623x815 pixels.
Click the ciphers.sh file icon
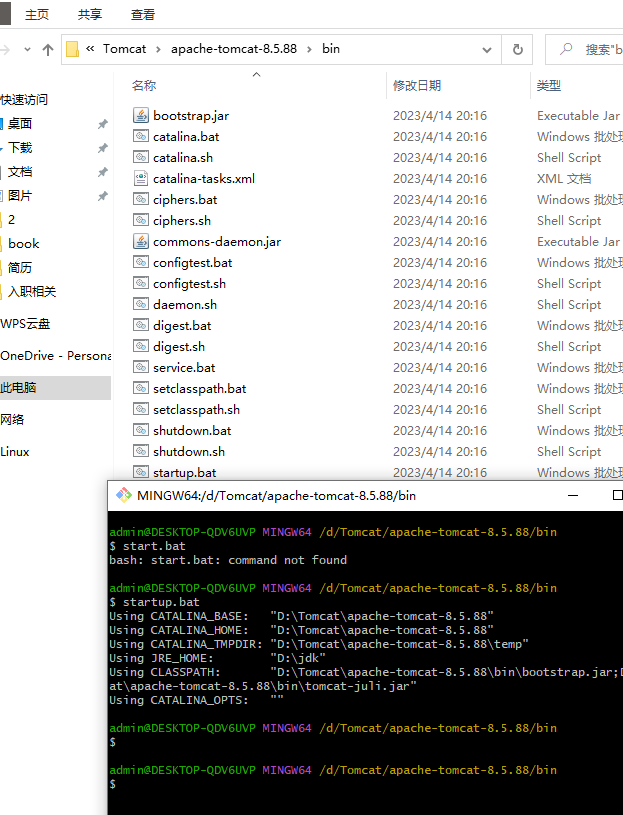tap(141, 220)
